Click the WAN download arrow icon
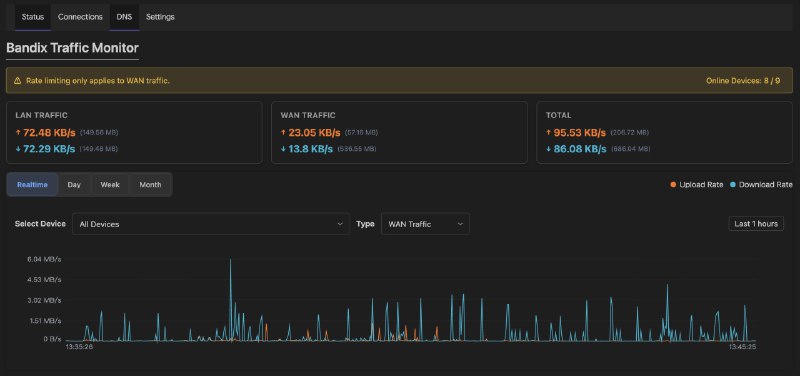Image resolution: width=800 pixels, height=376 pixels. coord(283,149)
